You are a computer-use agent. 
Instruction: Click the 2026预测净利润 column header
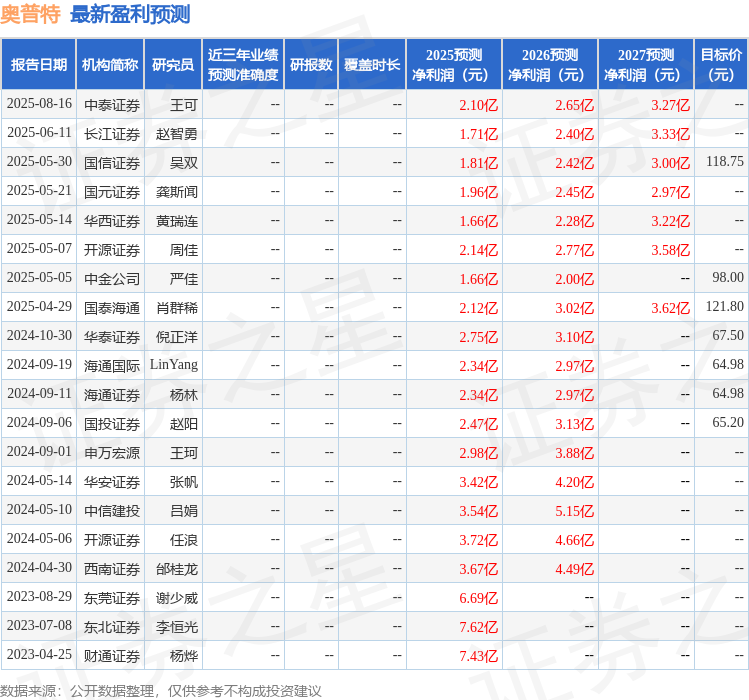[x=550, y=65]
